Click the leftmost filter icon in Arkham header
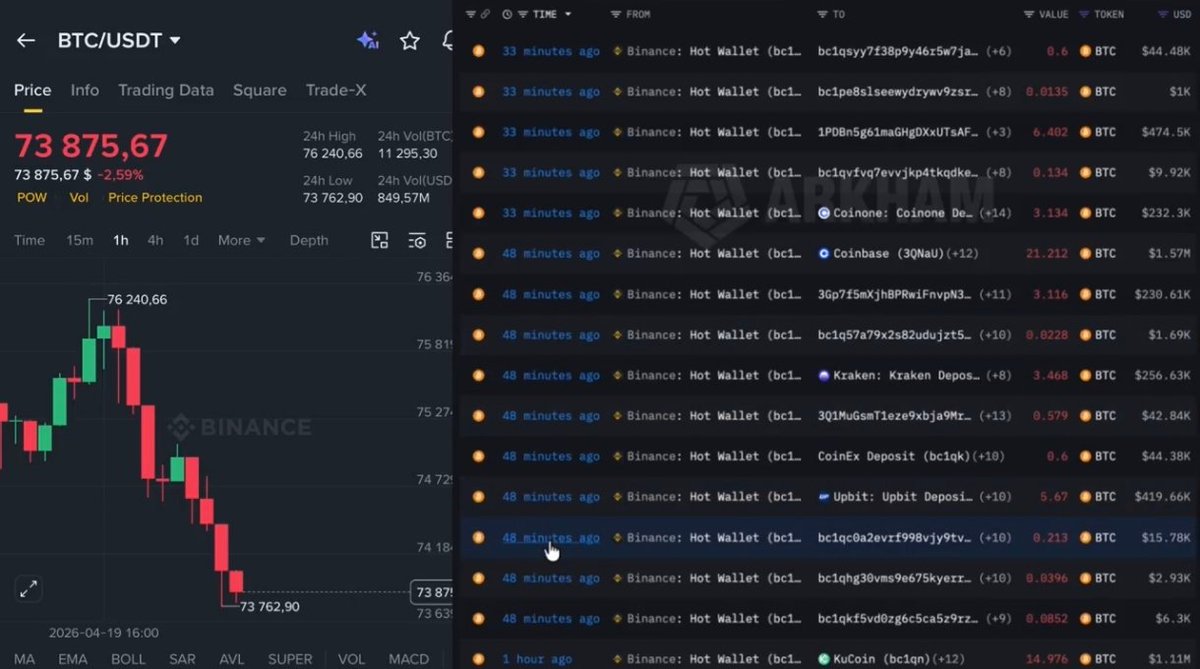 [x=470, y=14]
